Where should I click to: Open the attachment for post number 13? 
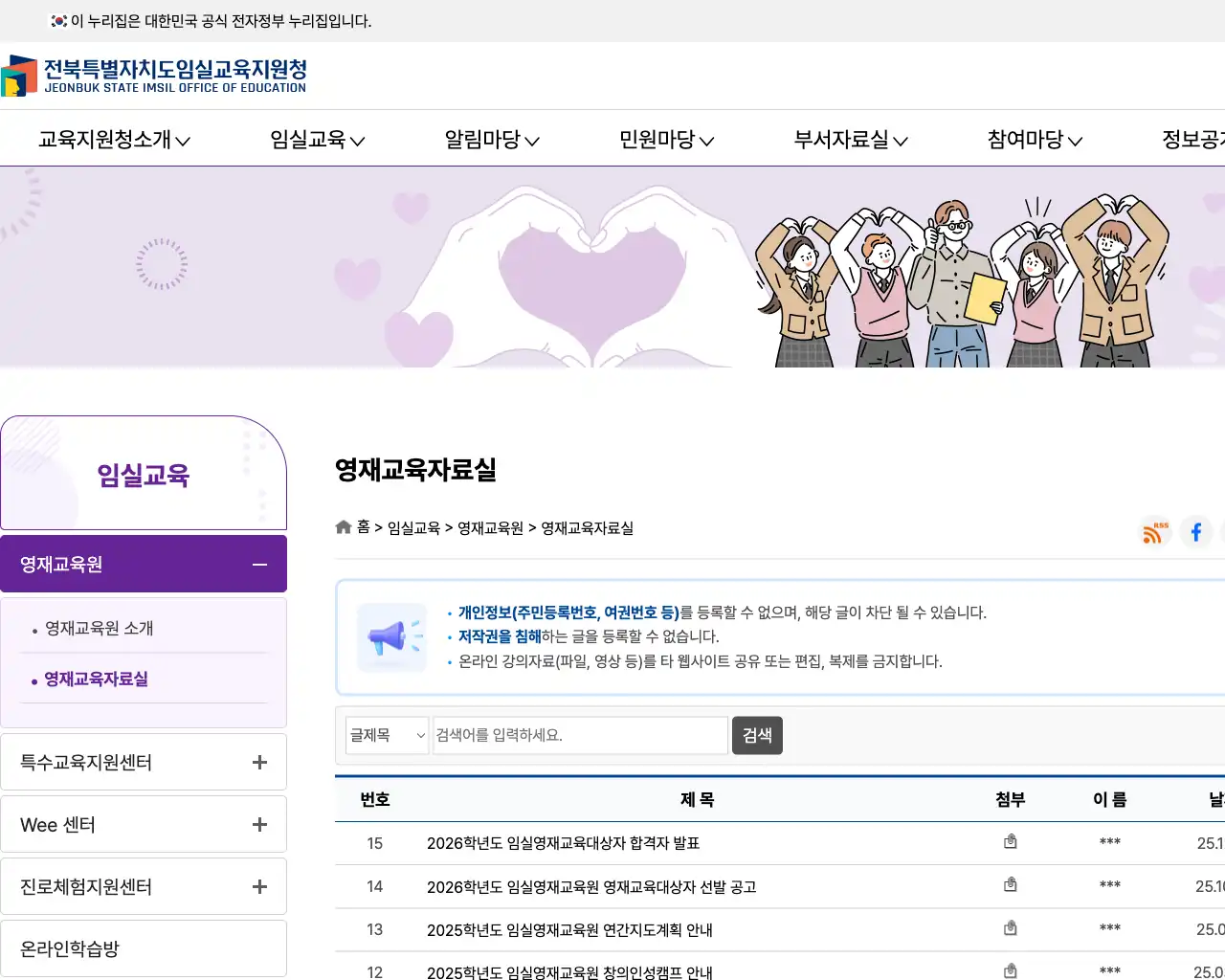[x=1010, y=926]
